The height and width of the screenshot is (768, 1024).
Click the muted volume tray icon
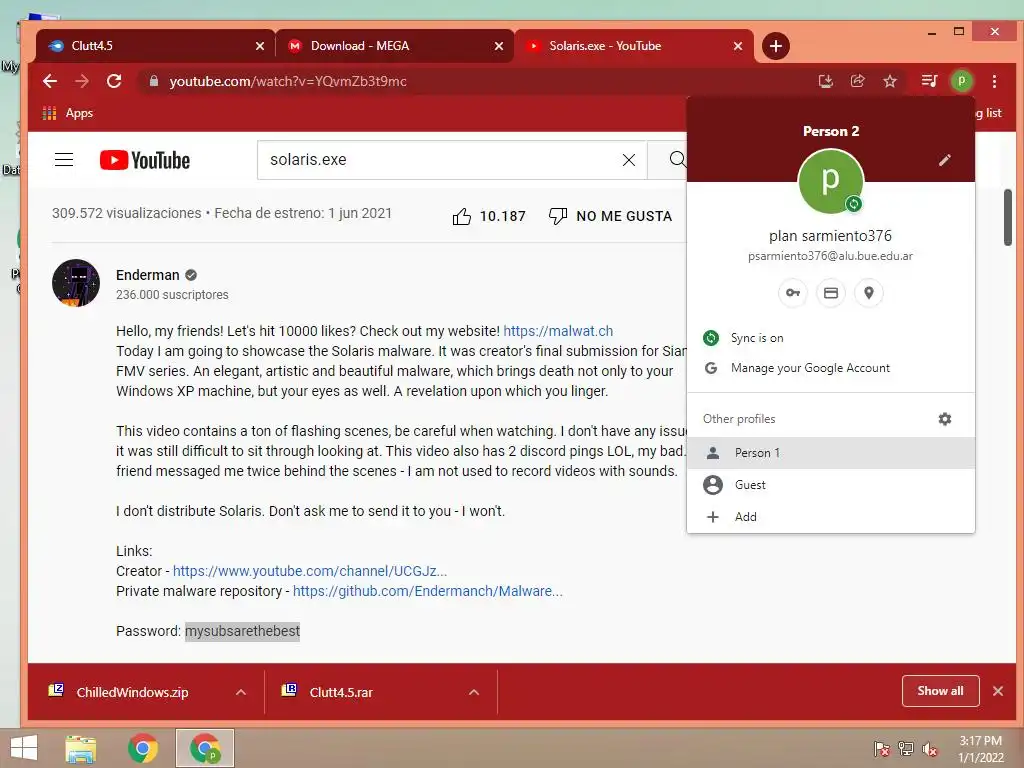tap(930, 749)
